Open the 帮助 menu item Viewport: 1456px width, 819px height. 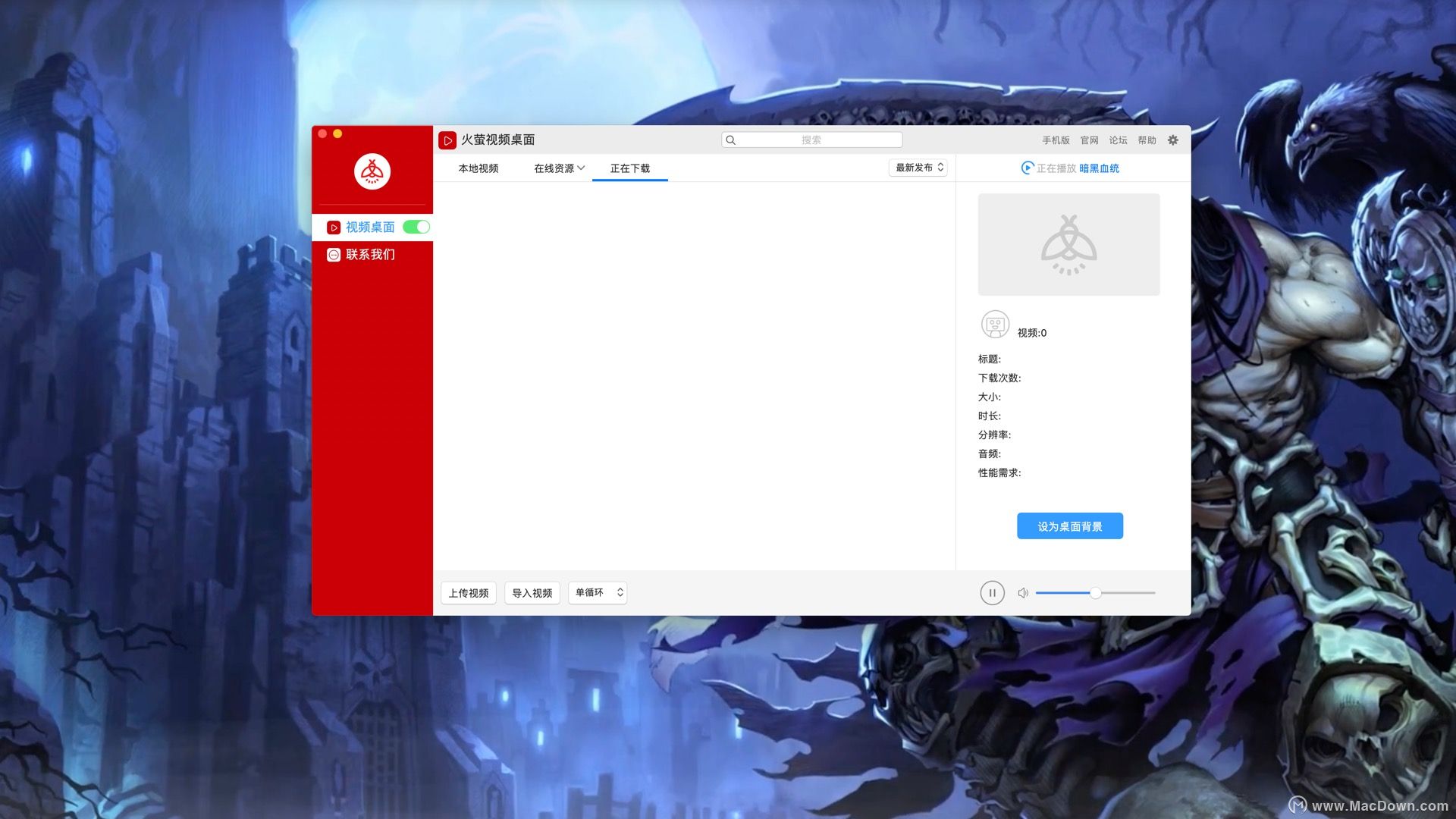click(x=1147, y=140)
